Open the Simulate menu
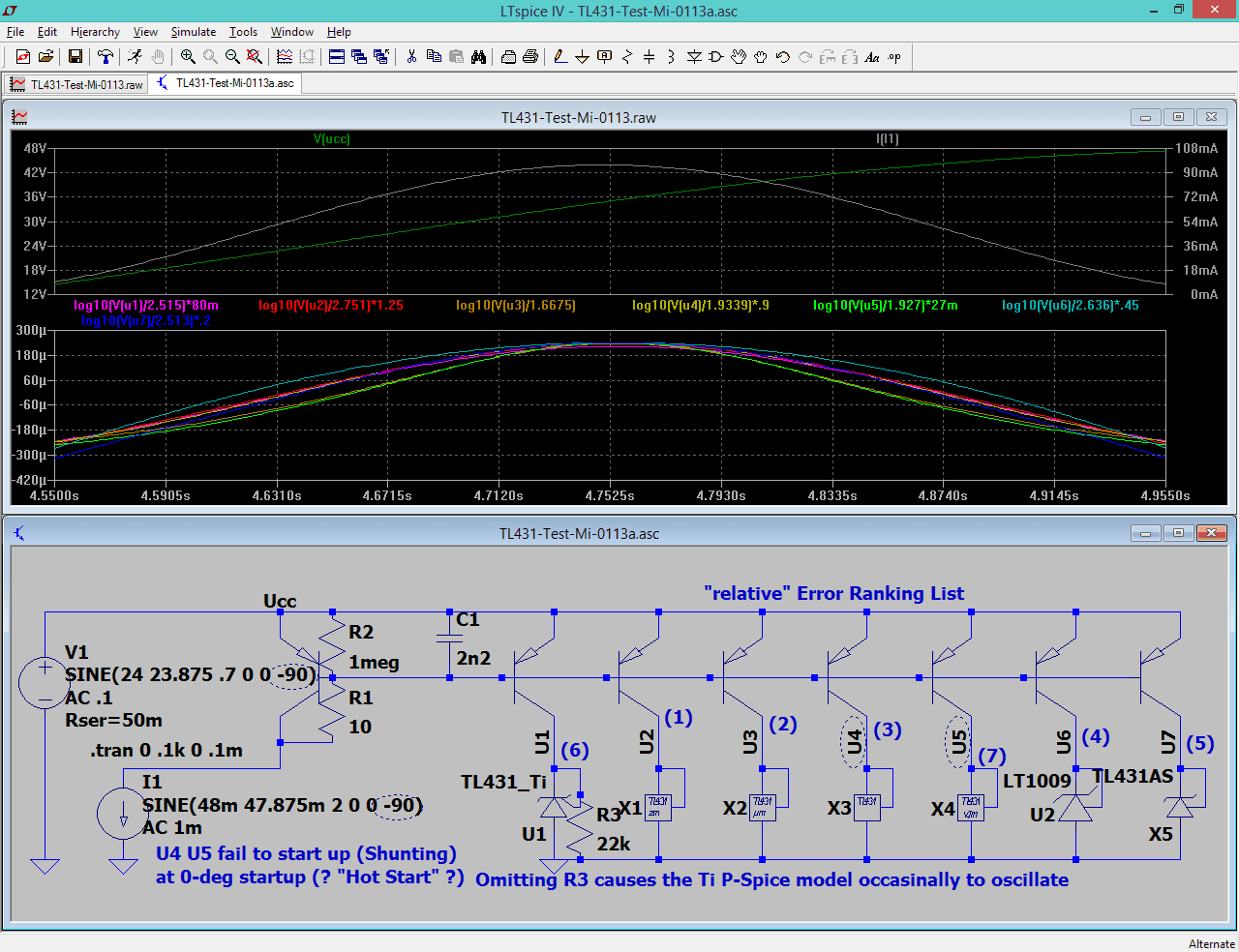Screen dimensions: 1239x952 click(x=194, y=32)
